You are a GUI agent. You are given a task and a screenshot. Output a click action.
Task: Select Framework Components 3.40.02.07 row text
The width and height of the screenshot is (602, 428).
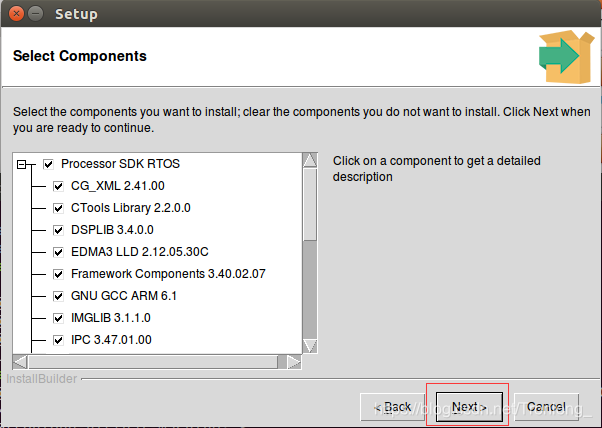[x=168, y=274]
